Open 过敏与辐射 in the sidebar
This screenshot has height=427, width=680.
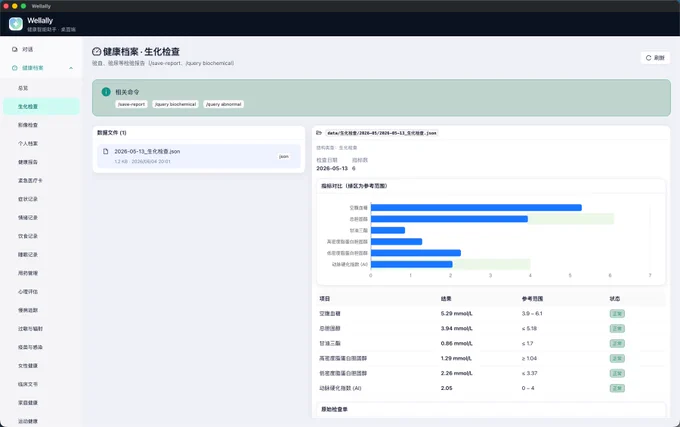click(x=41, y=329)
